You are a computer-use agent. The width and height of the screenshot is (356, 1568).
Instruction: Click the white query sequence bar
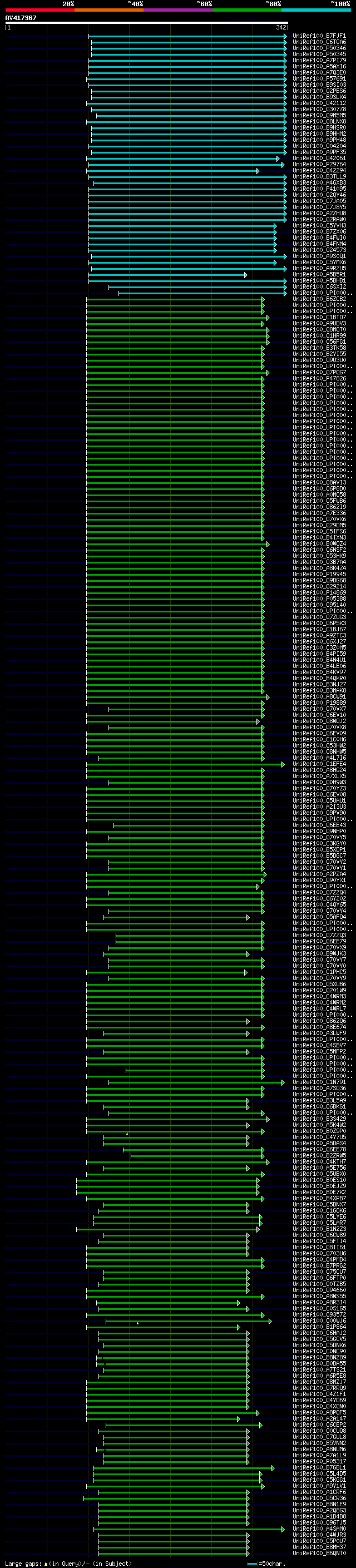(147, 23)
